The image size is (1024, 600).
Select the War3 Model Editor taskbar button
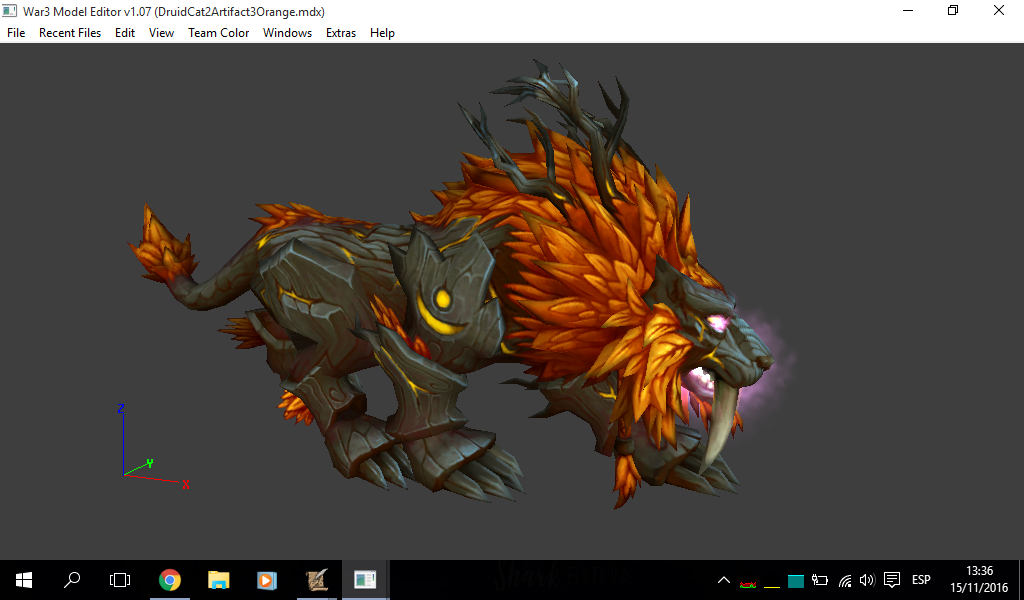(x=365, y=580)
